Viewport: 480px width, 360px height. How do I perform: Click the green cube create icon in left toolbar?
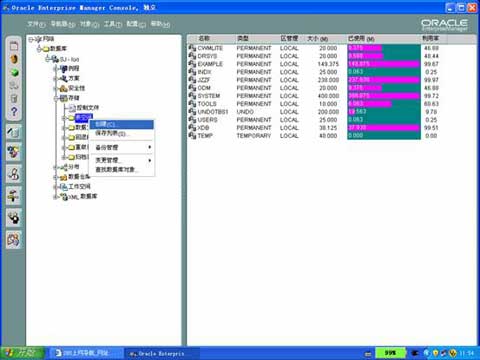(x=14, y=72)
